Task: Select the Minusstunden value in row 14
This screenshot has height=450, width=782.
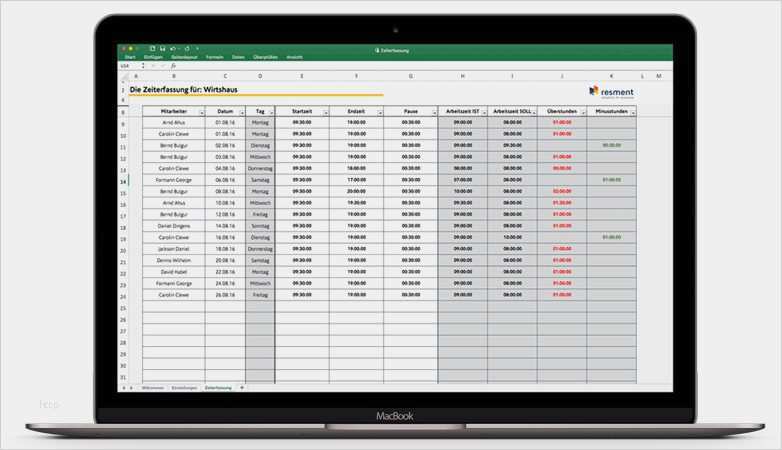Action: [611, 180]
